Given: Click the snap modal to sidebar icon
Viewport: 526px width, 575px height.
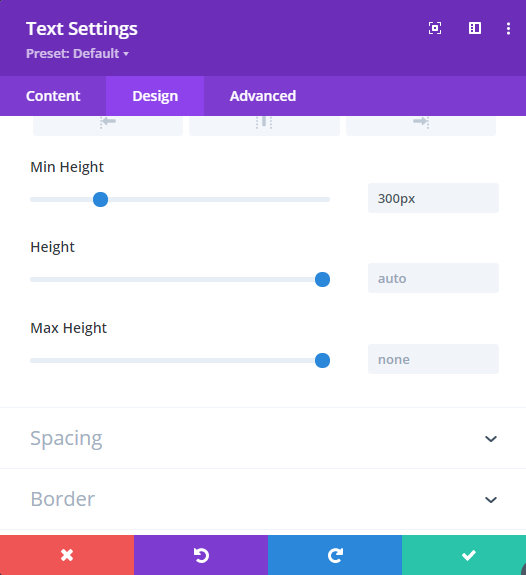Looking at the screenshot, I should 475,28.
